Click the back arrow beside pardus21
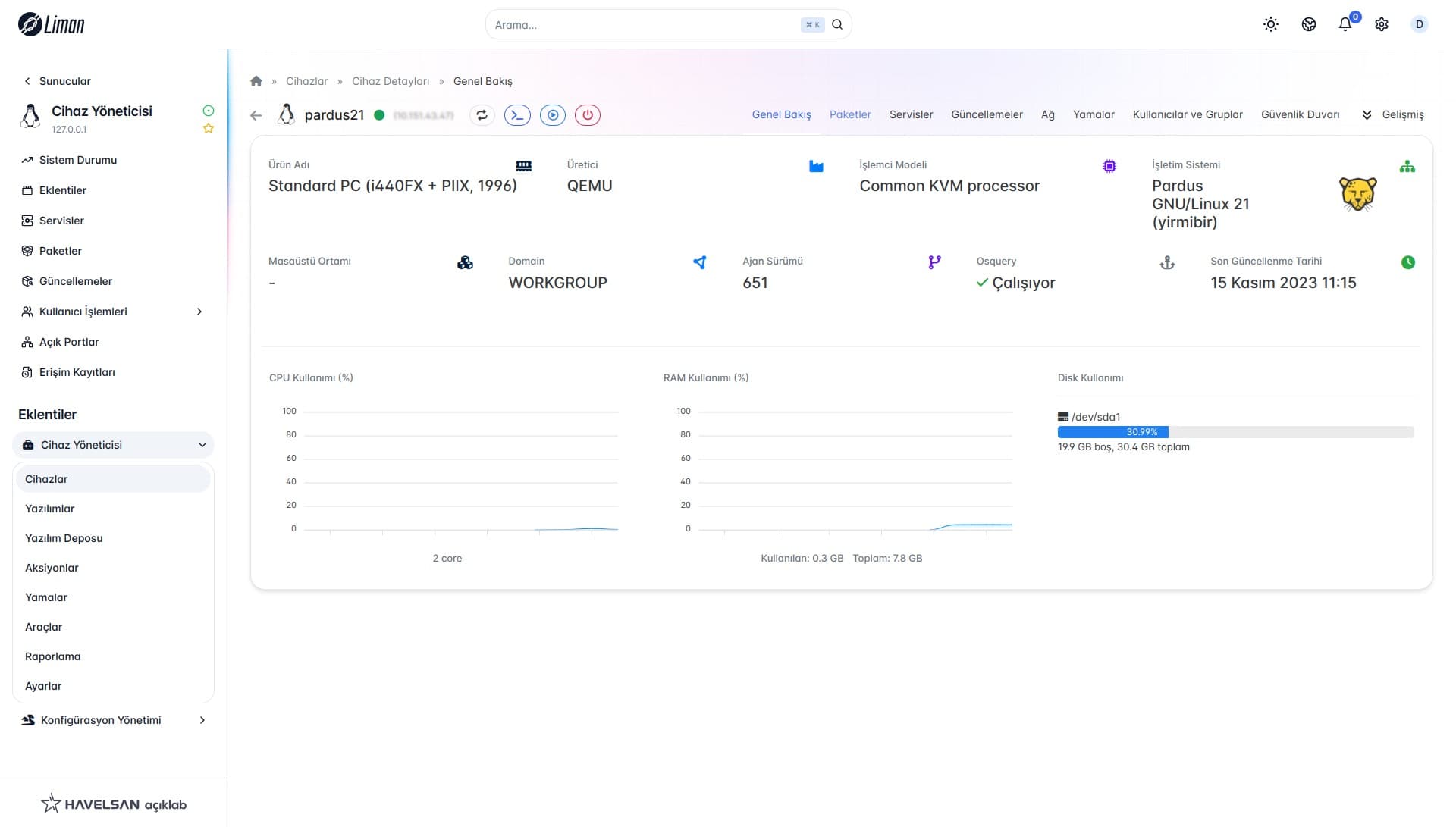Image resolution: width=1456 pixels, height=827 pixels. coord(256,115)
